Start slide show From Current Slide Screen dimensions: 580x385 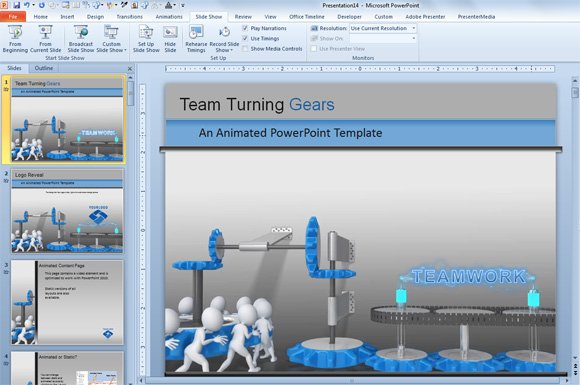click(45, 39)
